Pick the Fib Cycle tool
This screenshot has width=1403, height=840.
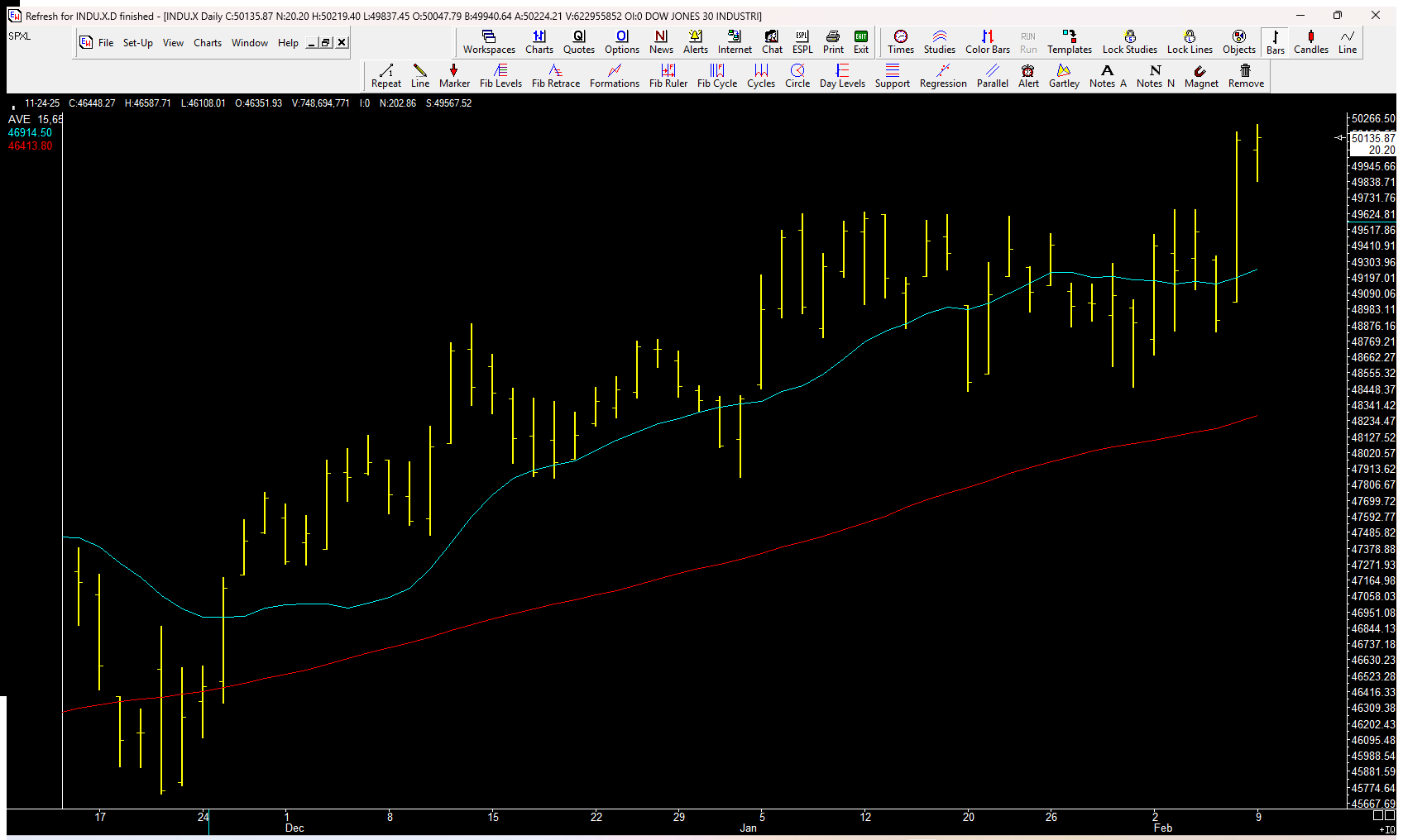(716, 75)
